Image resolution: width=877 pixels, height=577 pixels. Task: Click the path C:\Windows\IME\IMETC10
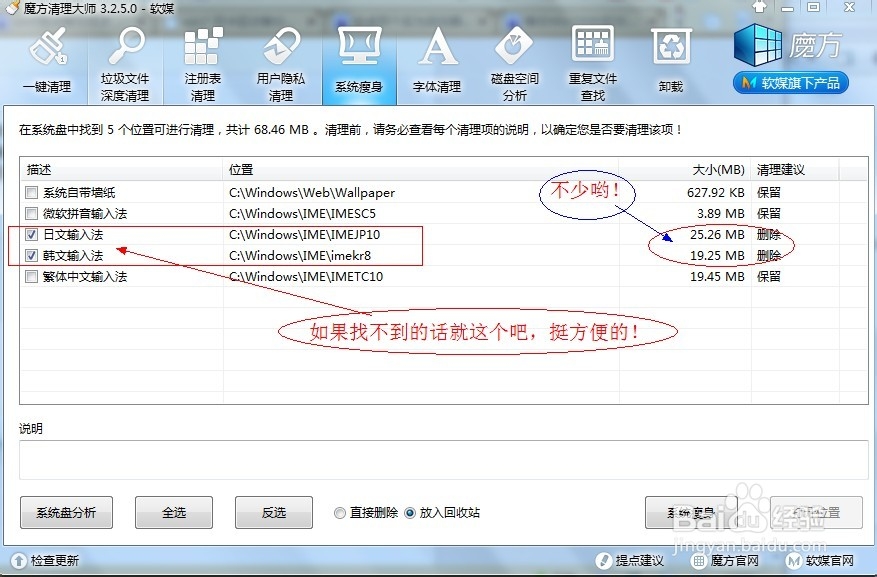[306, 277]
